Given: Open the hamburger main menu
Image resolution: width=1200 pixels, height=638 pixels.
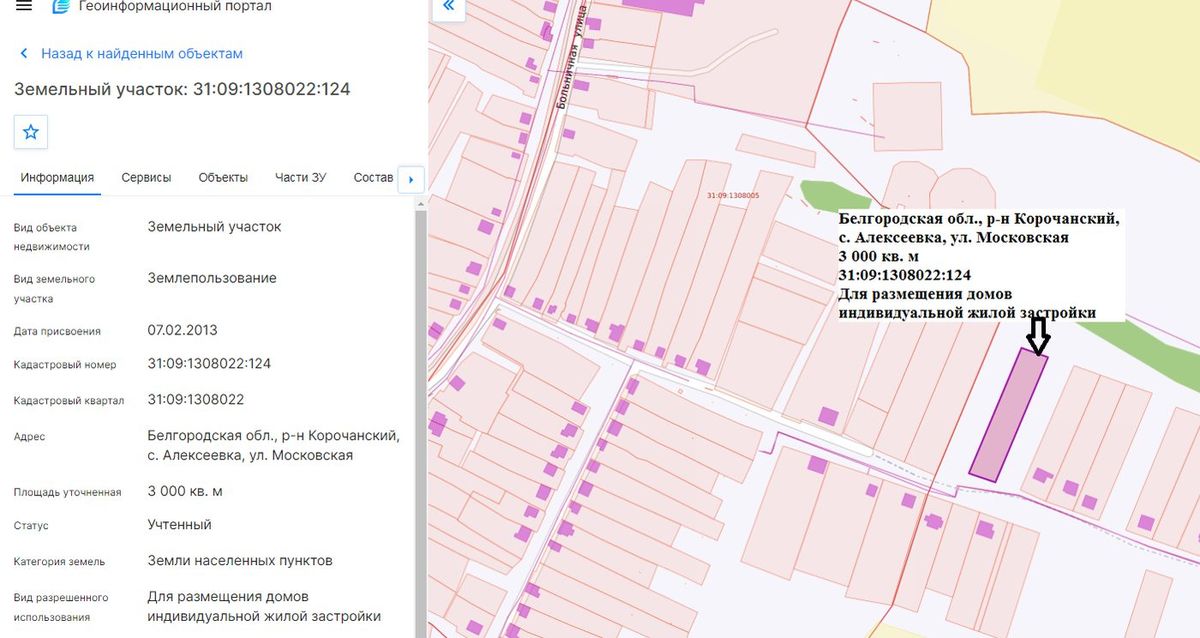Looking at the screenshot, I should pyautogui.click(x=24, y=6).
